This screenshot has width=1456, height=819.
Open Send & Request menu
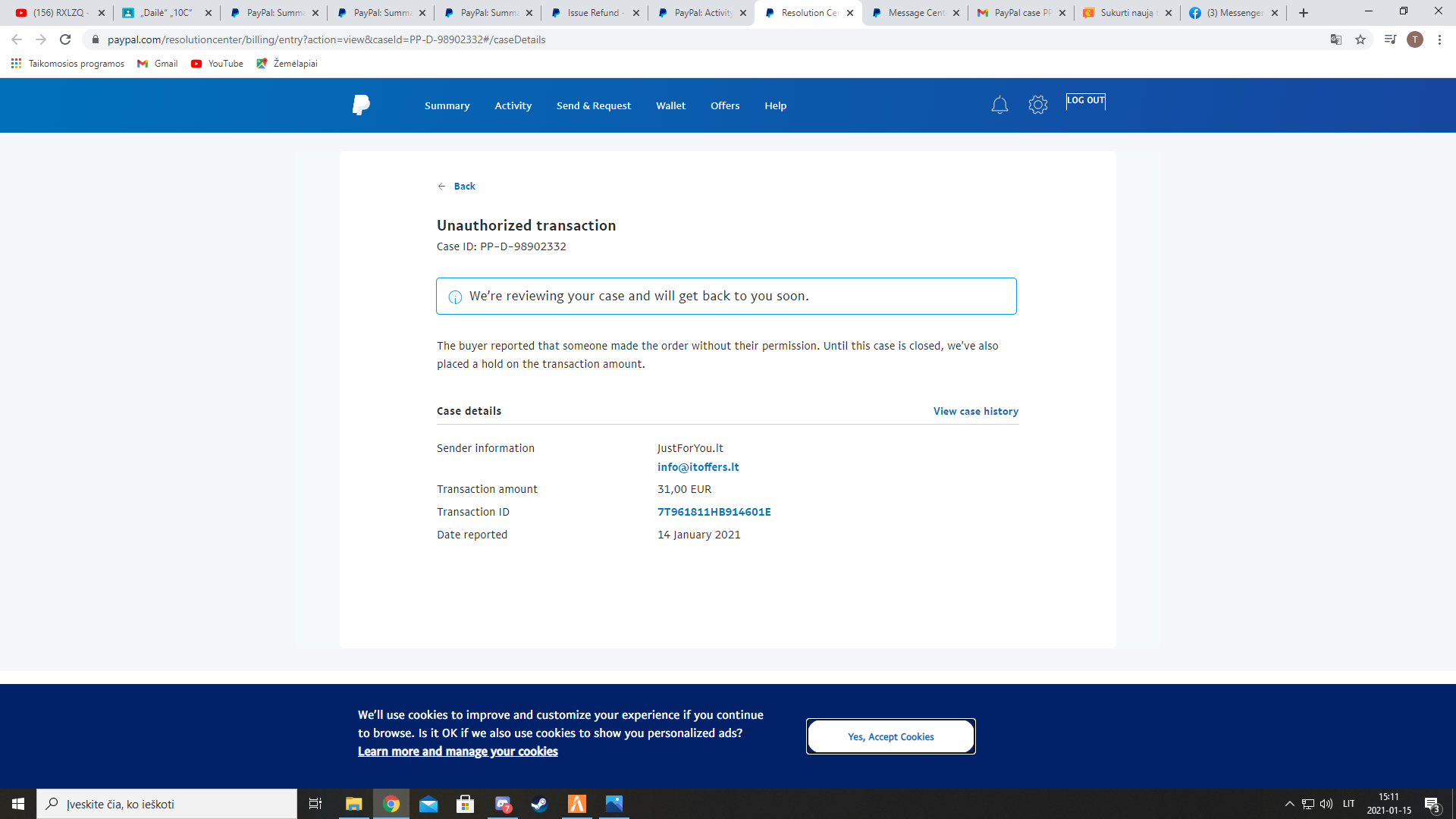593,105
